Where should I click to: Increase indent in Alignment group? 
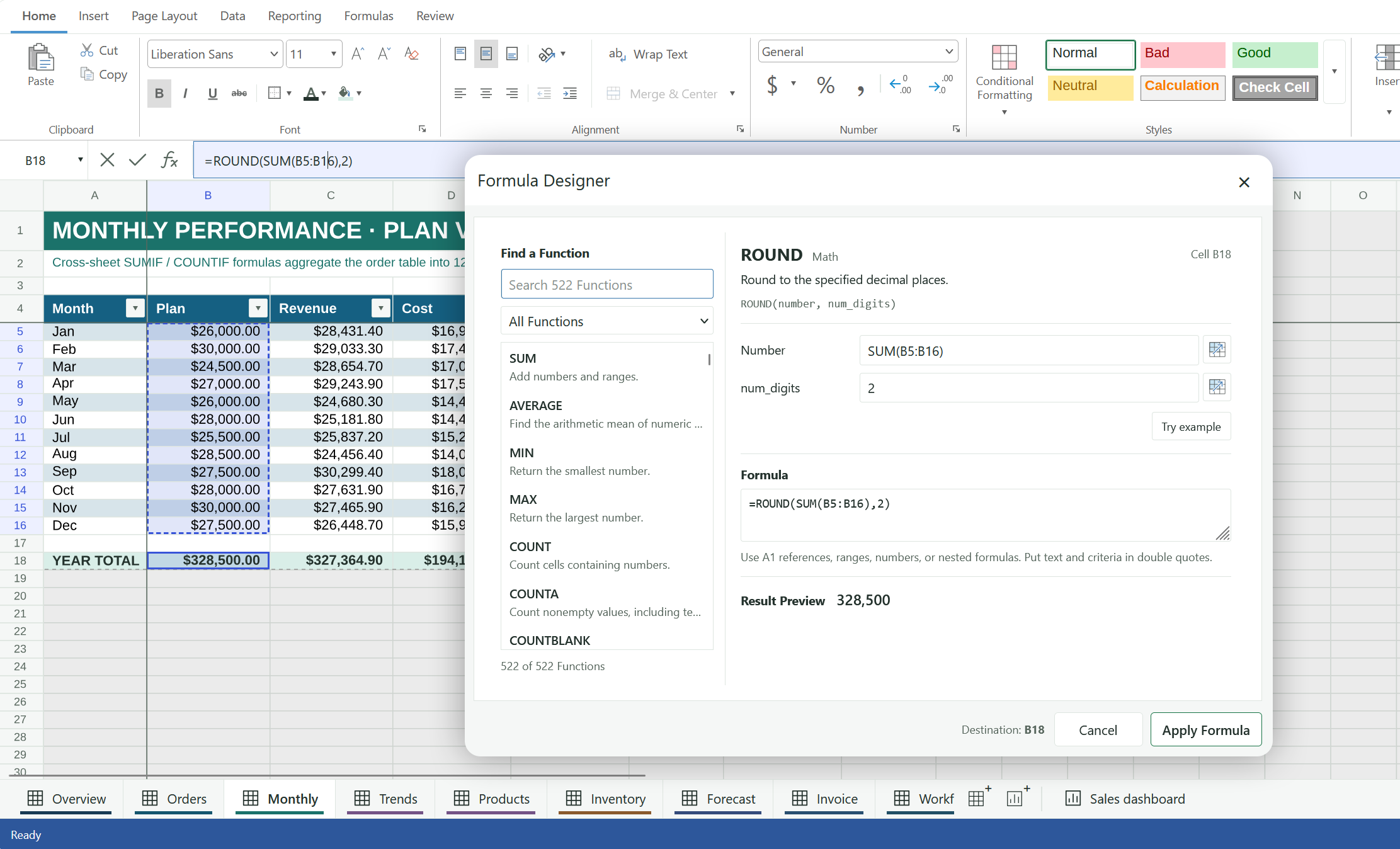coord(570,93)
